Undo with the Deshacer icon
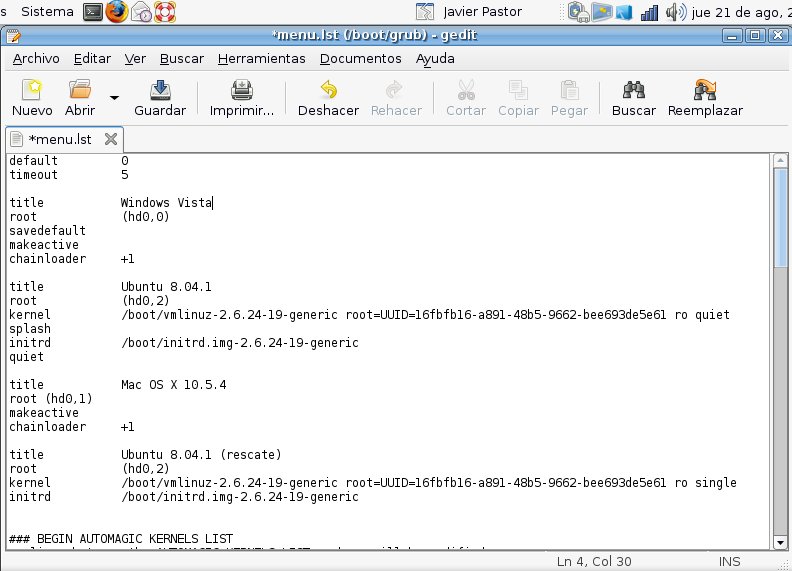The width and height of the screenshot is (792, 571). (329, 90)
